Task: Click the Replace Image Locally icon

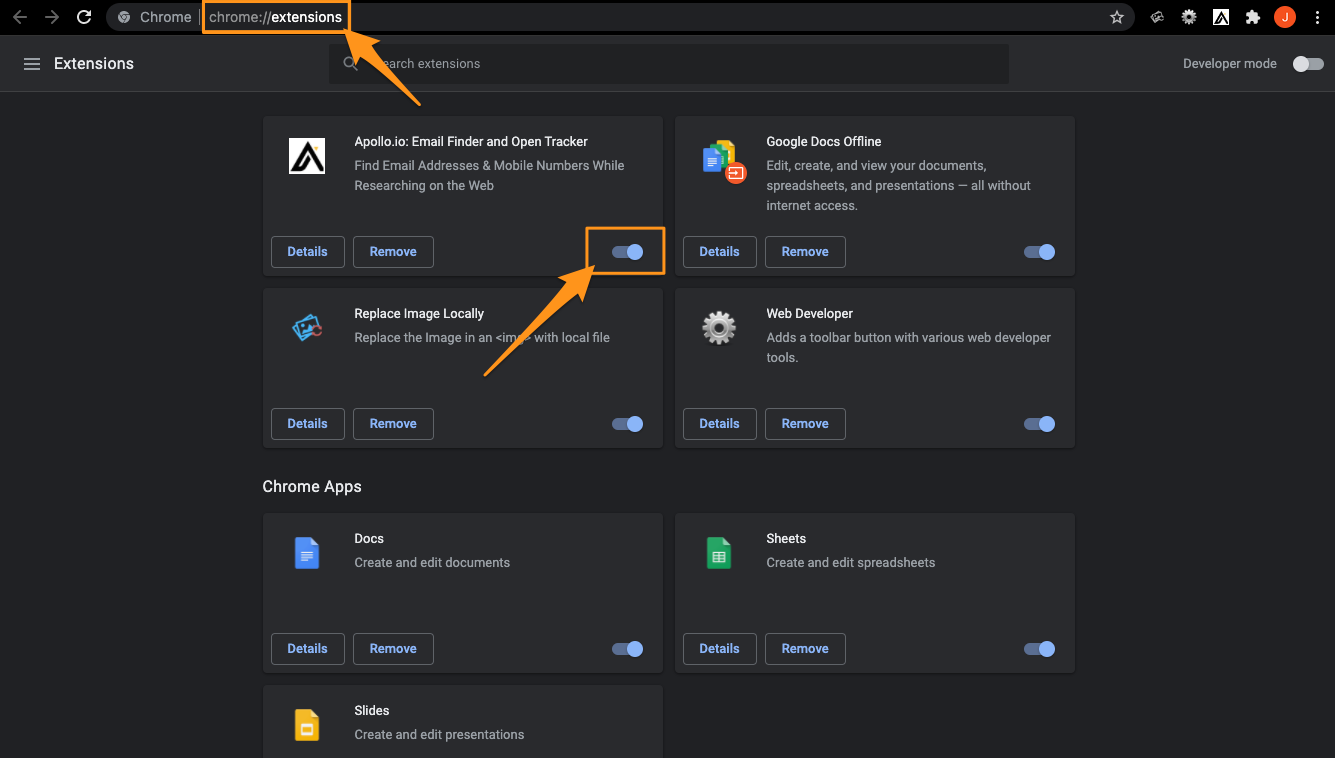Action: point(307,327)
